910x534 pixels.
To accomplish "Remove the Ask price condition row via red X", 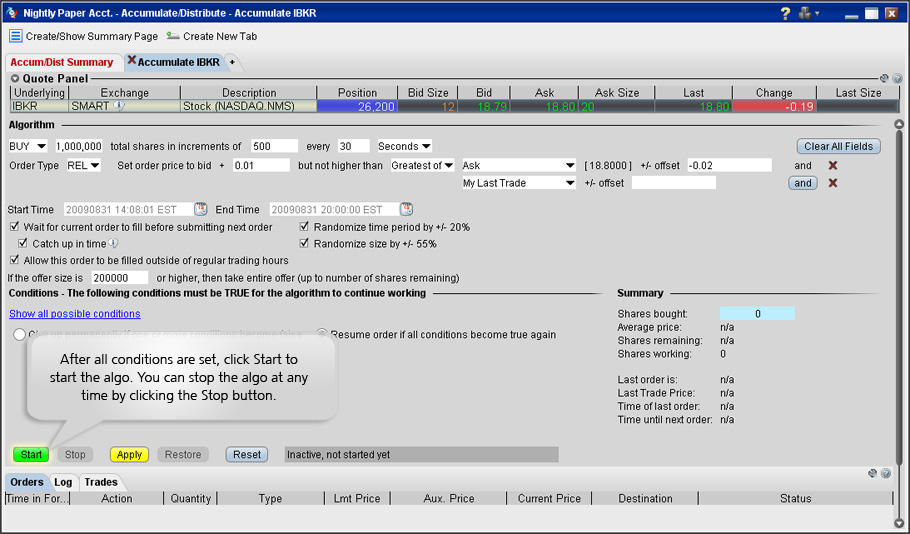I will pyautogui.click(x=832, y=165).
